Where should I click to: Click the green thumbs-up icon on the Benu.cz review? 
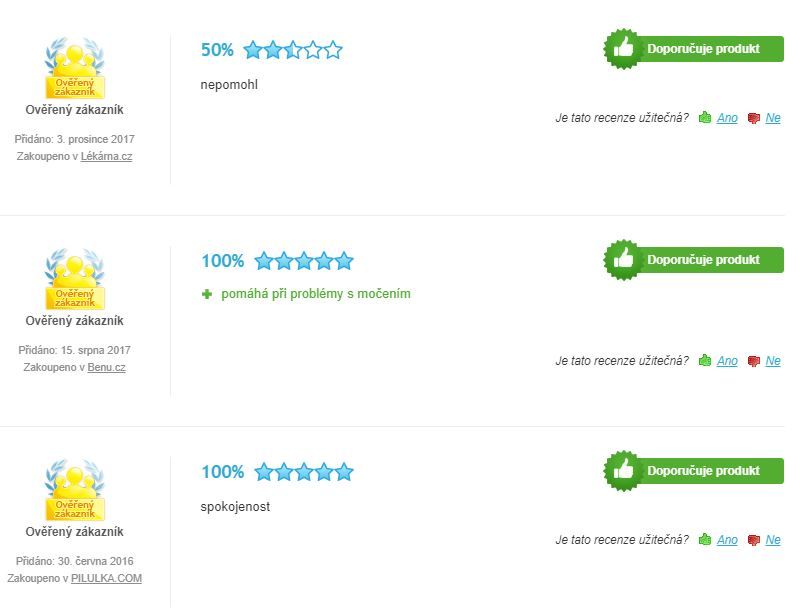(705, 361)
